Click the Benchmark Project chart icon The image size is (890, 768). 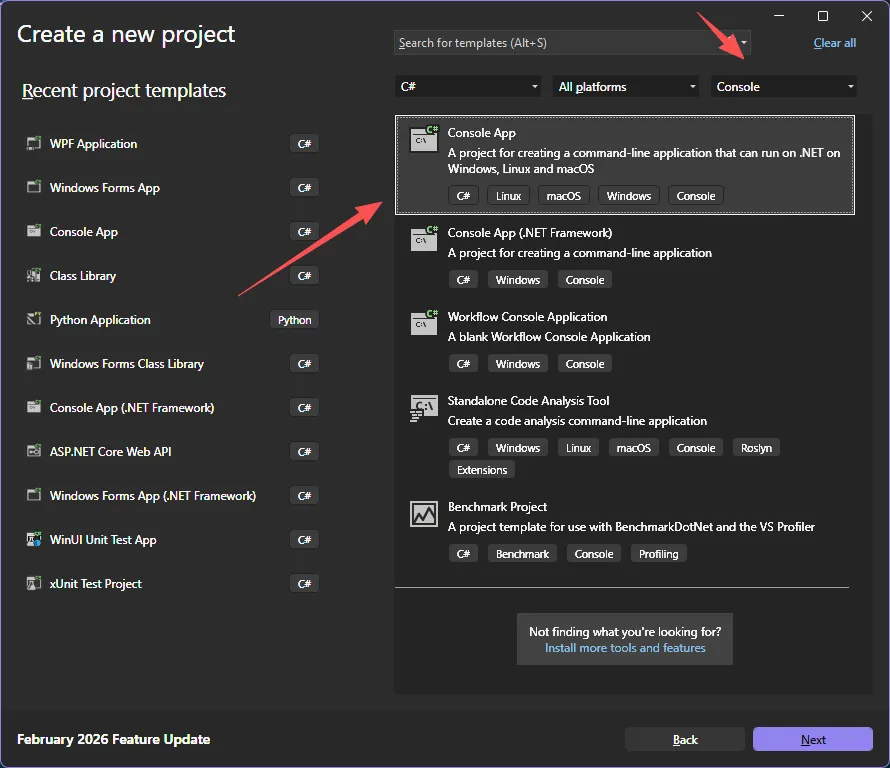tap(424, 514)
